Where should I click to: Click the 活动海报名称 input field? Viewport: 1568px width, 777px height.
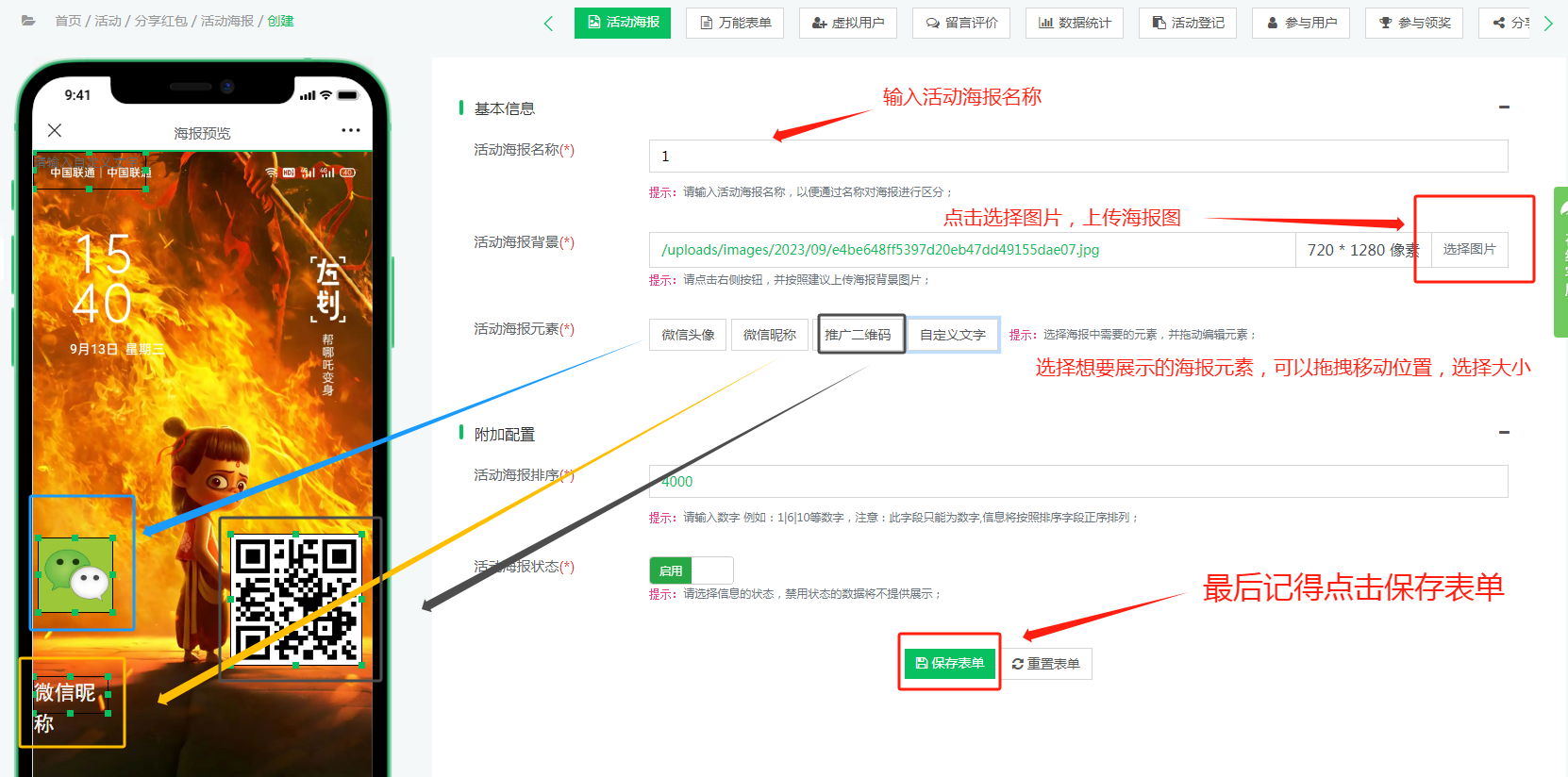1078,157
